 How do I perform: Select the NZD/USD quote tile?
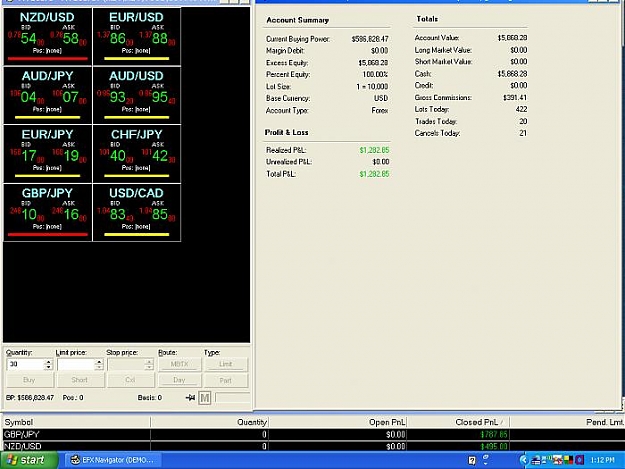[47, 36]
